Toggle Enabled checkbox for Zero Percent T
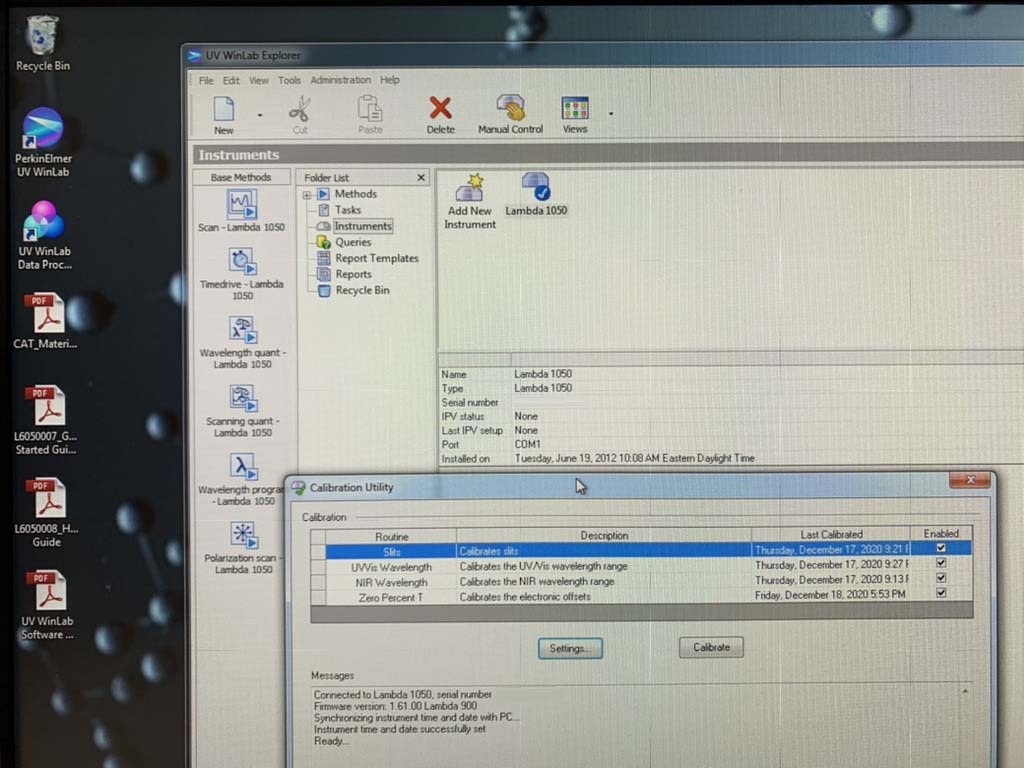This screenshot has width=1024, height=768. coord(941,592)
